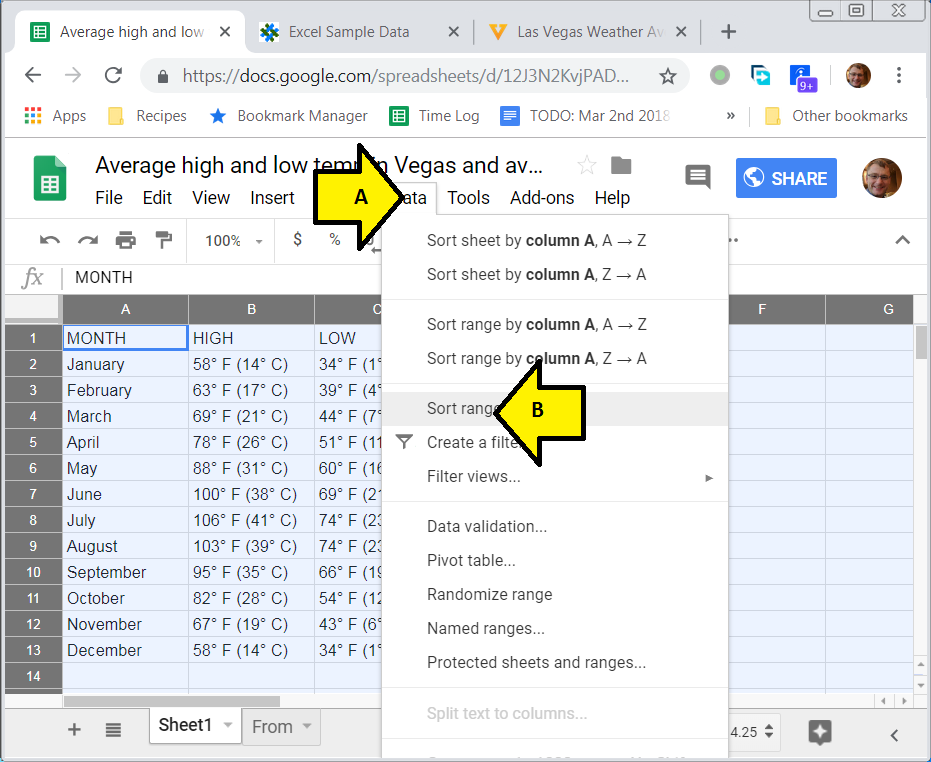Open the Tools menu
This screenshot has width=931, height=762.
click(468, 198)
